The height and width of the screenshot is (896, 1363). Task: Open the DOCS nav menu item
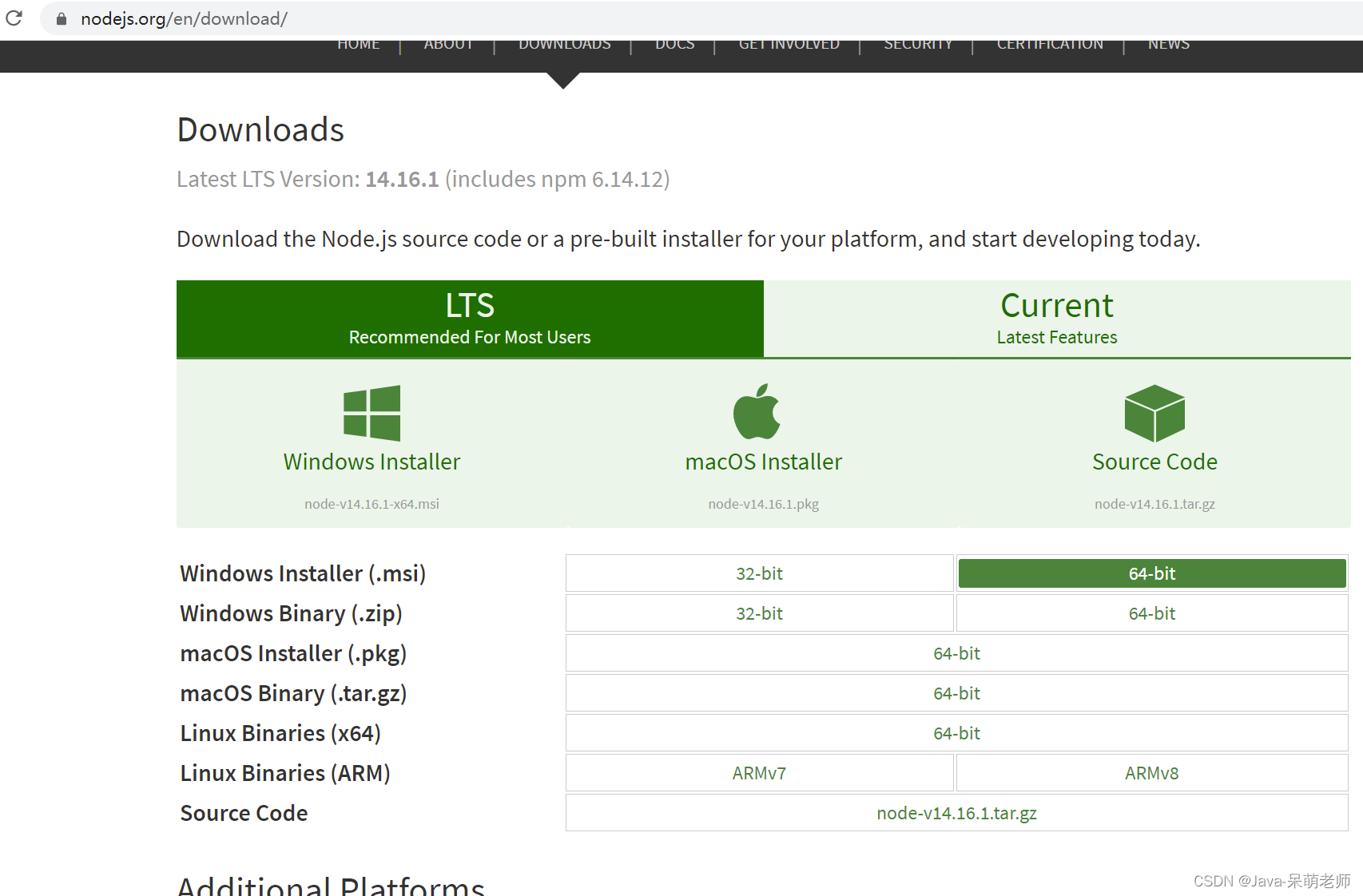675,44
